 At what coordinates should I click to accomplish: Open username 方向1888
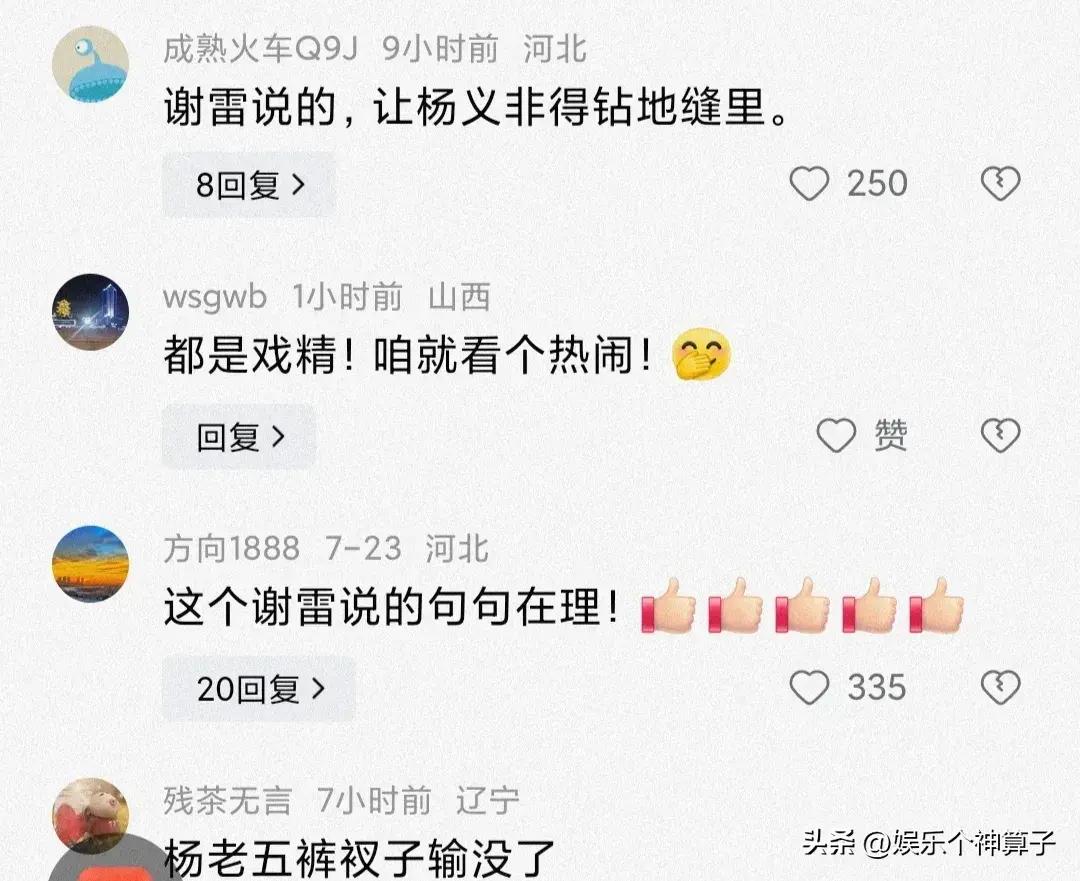[231, 549]
